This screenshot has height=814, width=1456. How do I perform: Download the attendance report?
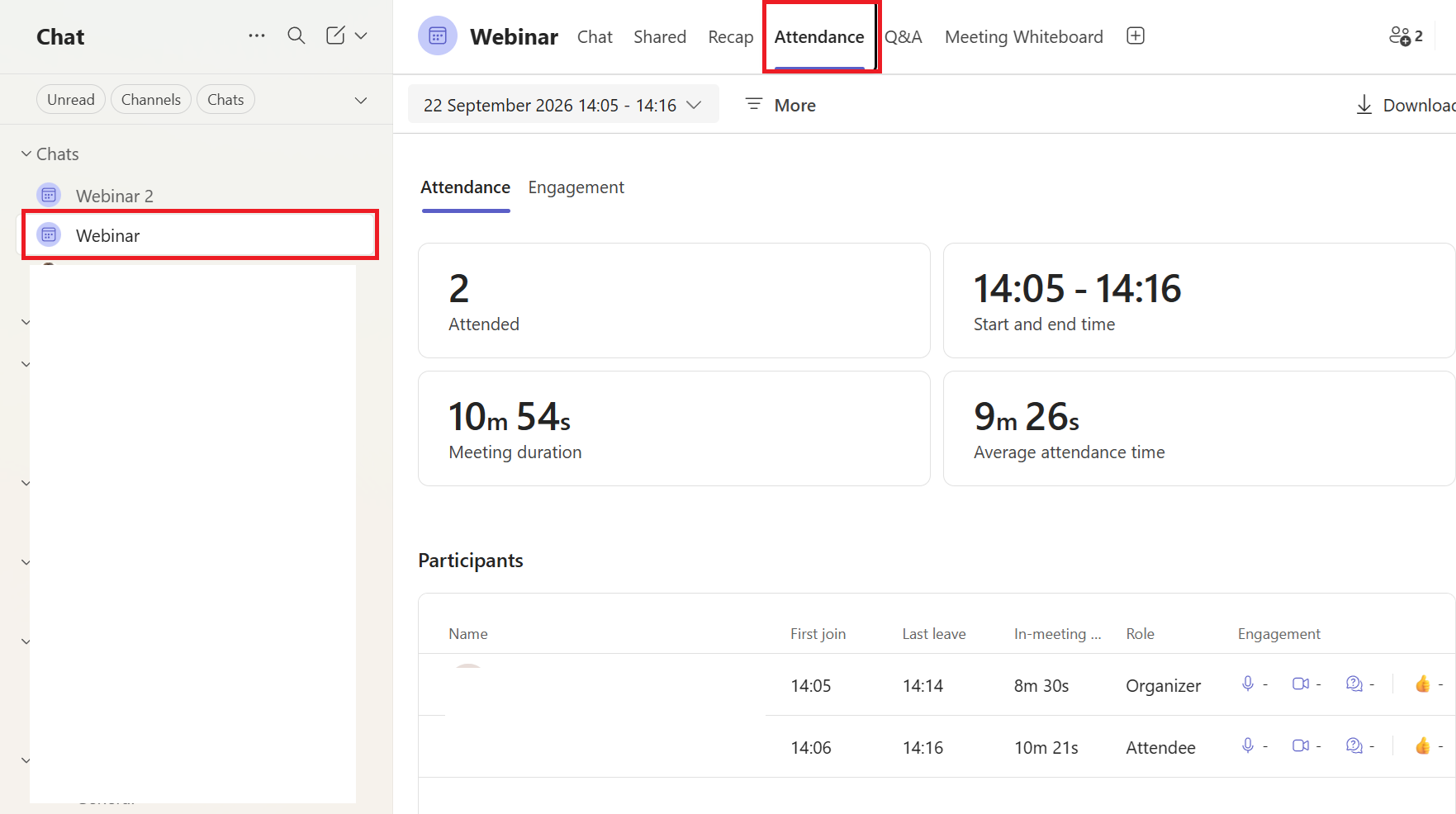(1405, 105)
